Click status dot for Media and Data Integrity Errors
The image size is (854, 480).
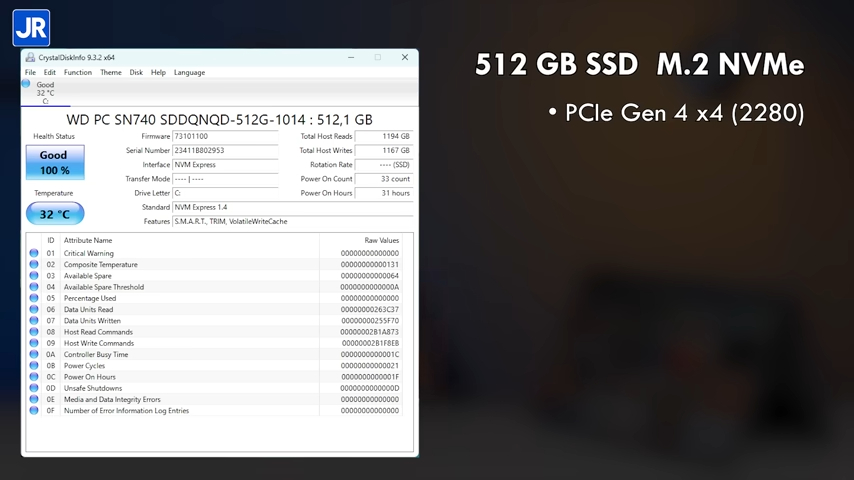pyautogui.click(x=34, y=399)
